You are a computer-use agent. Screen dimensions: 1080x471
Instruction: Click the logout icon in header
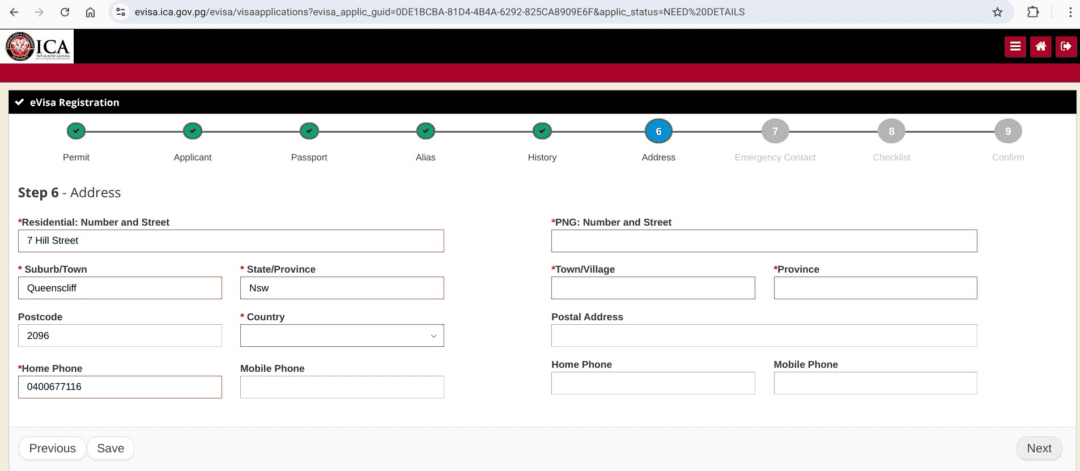(x=1066, y=46)
